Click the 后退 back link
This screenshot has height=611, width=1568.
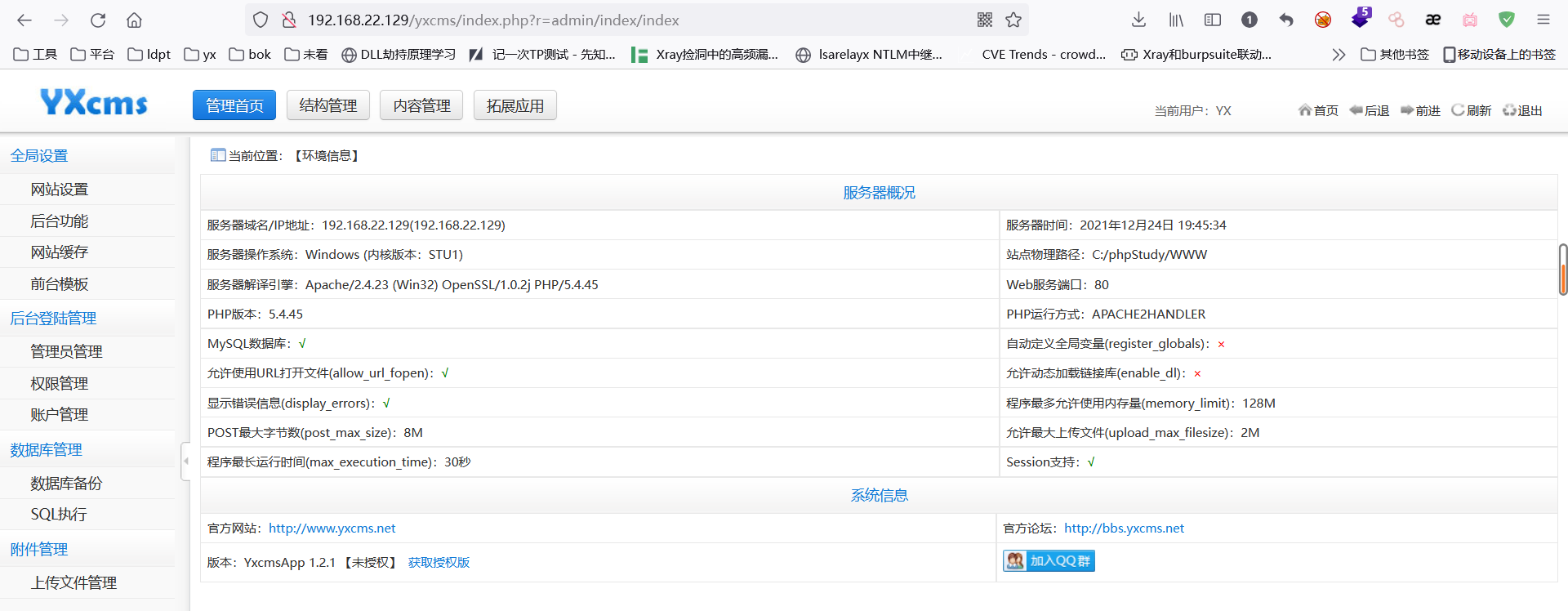pos(1370,110)
